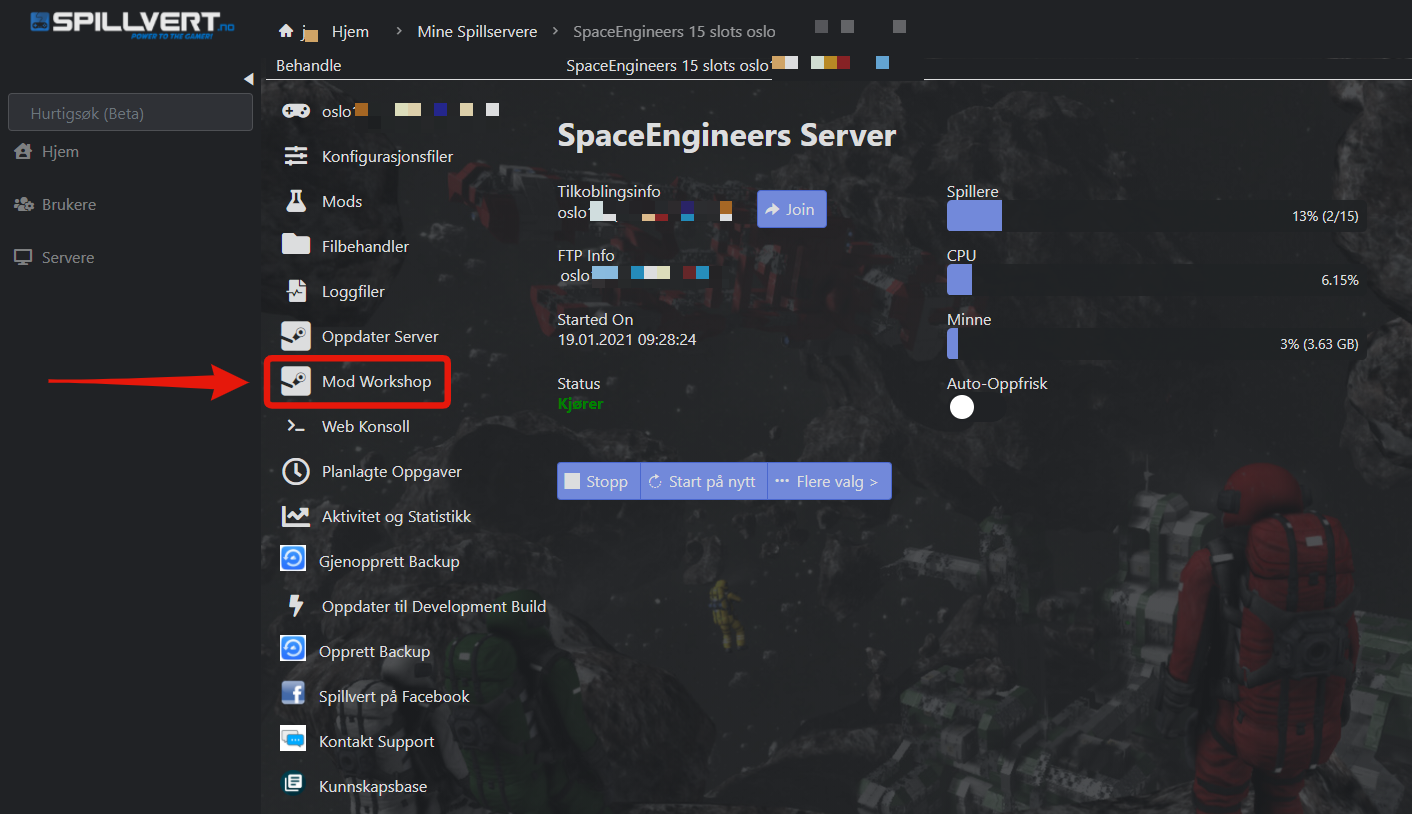This screenshot has width=1412, height=814.
Task: Open the Web Konsoll terminal icon
Action: [296, 426]
